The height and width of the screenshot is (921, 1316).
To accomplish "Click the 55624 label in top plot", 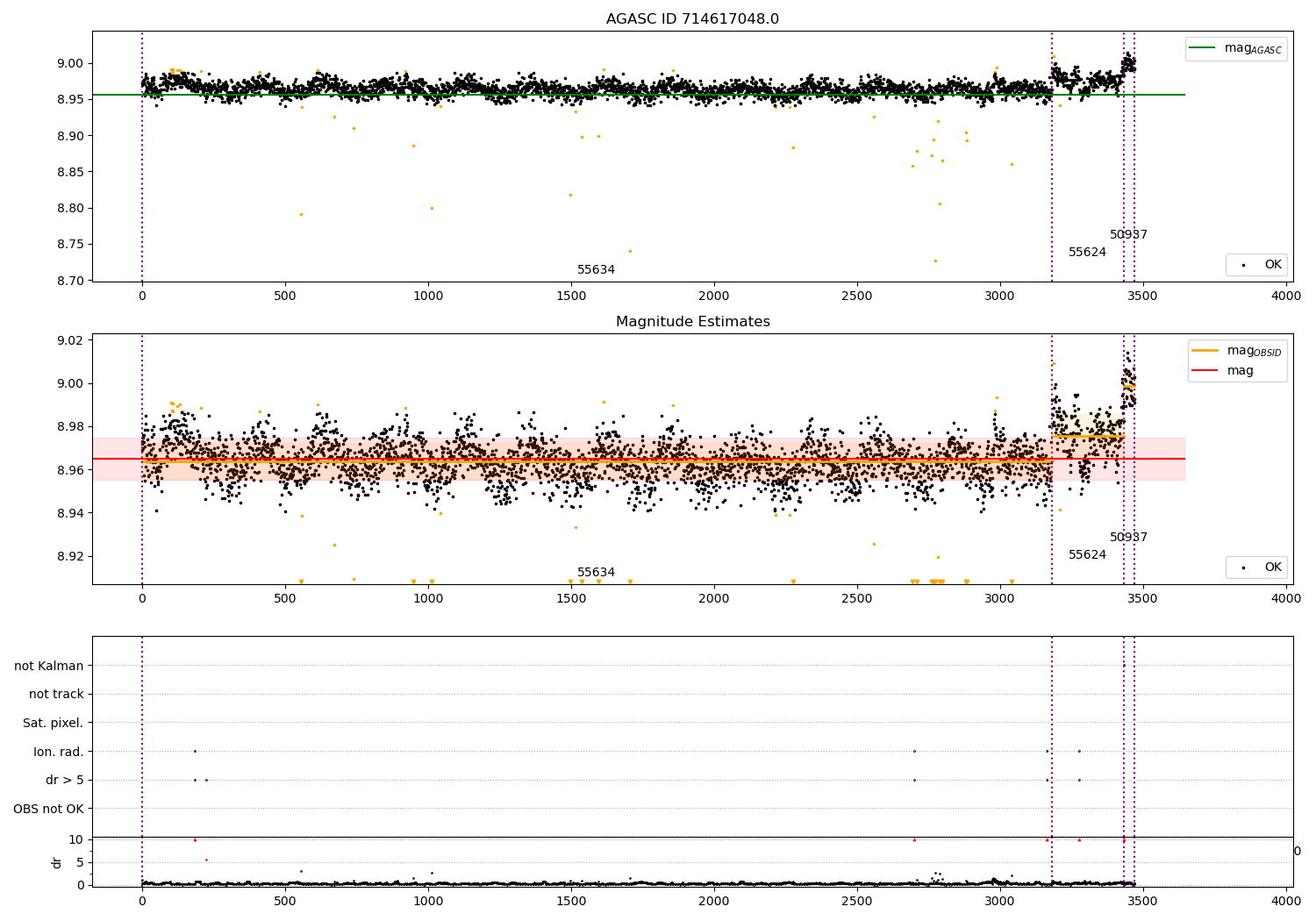I will coord(1087,253).
